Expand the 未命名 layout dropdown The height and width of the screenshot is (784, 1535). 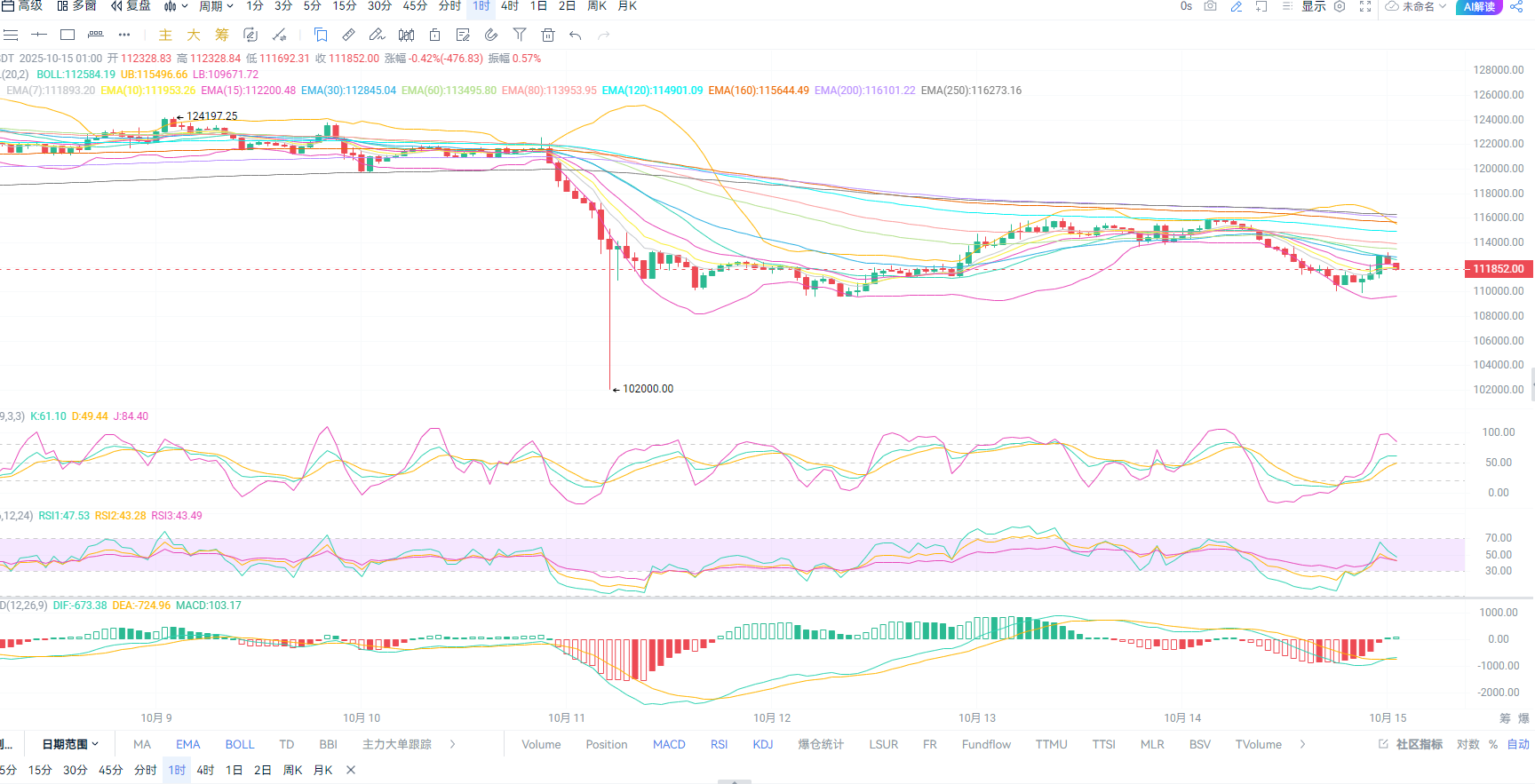(x=1417, y=6)
